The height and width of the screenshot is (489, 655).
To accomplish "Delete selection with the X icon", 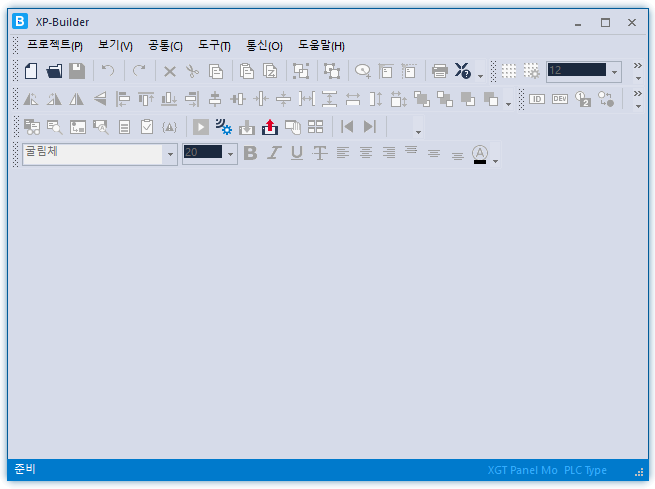I will pos(170,71).
